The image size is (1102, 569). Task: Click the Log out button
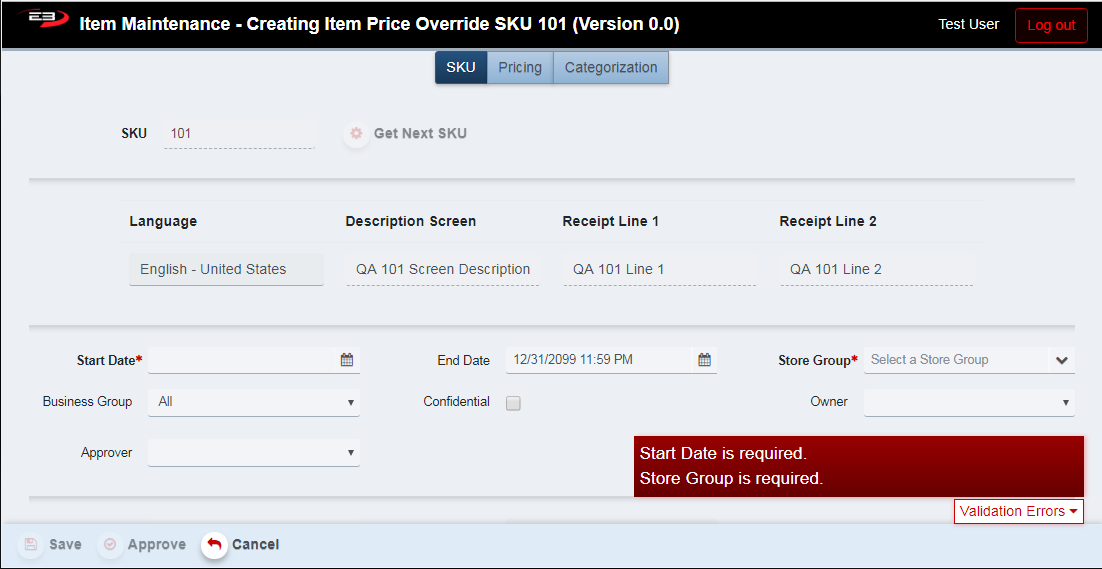[x=1051, y=25]
